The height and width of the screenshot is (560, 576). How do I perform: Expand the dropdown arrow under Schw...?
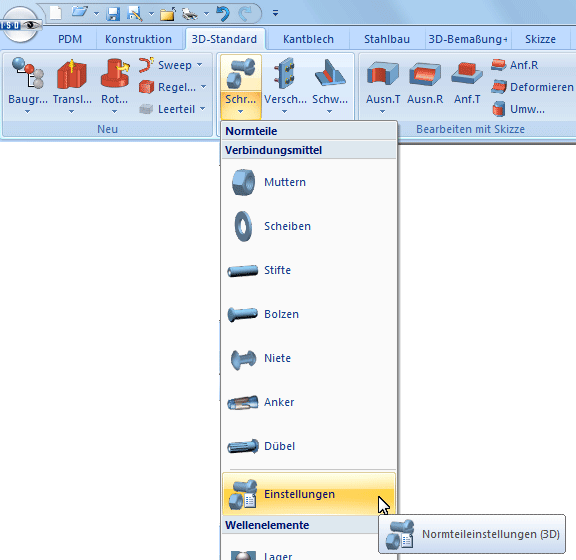pos(329,111)
